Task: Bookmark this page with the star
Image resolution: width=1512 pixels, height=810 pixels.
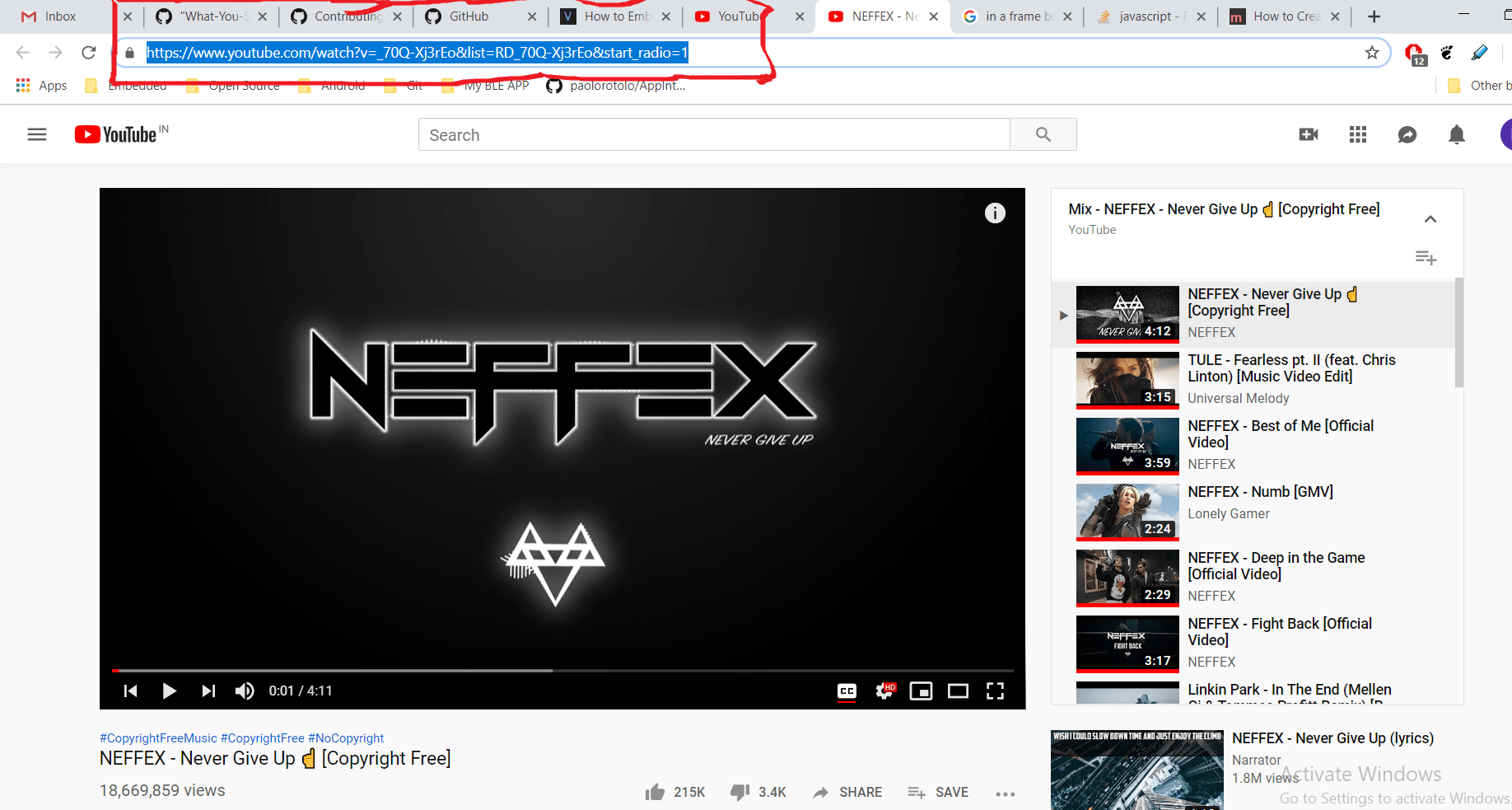Action: (x=1372, y=53)
